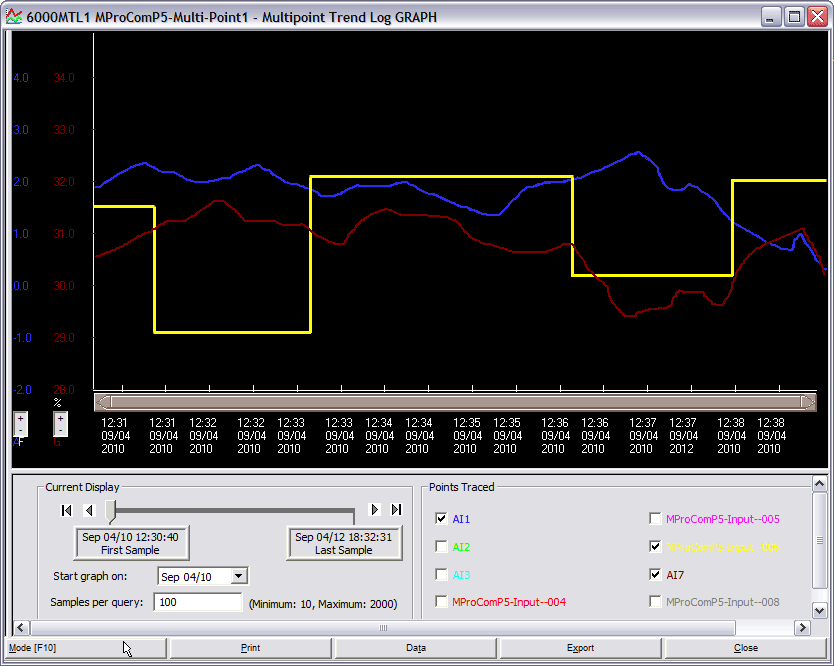The image size is (834, 666).
Task: Enable the AI2 trace checkbox
Action: point(442,547)
